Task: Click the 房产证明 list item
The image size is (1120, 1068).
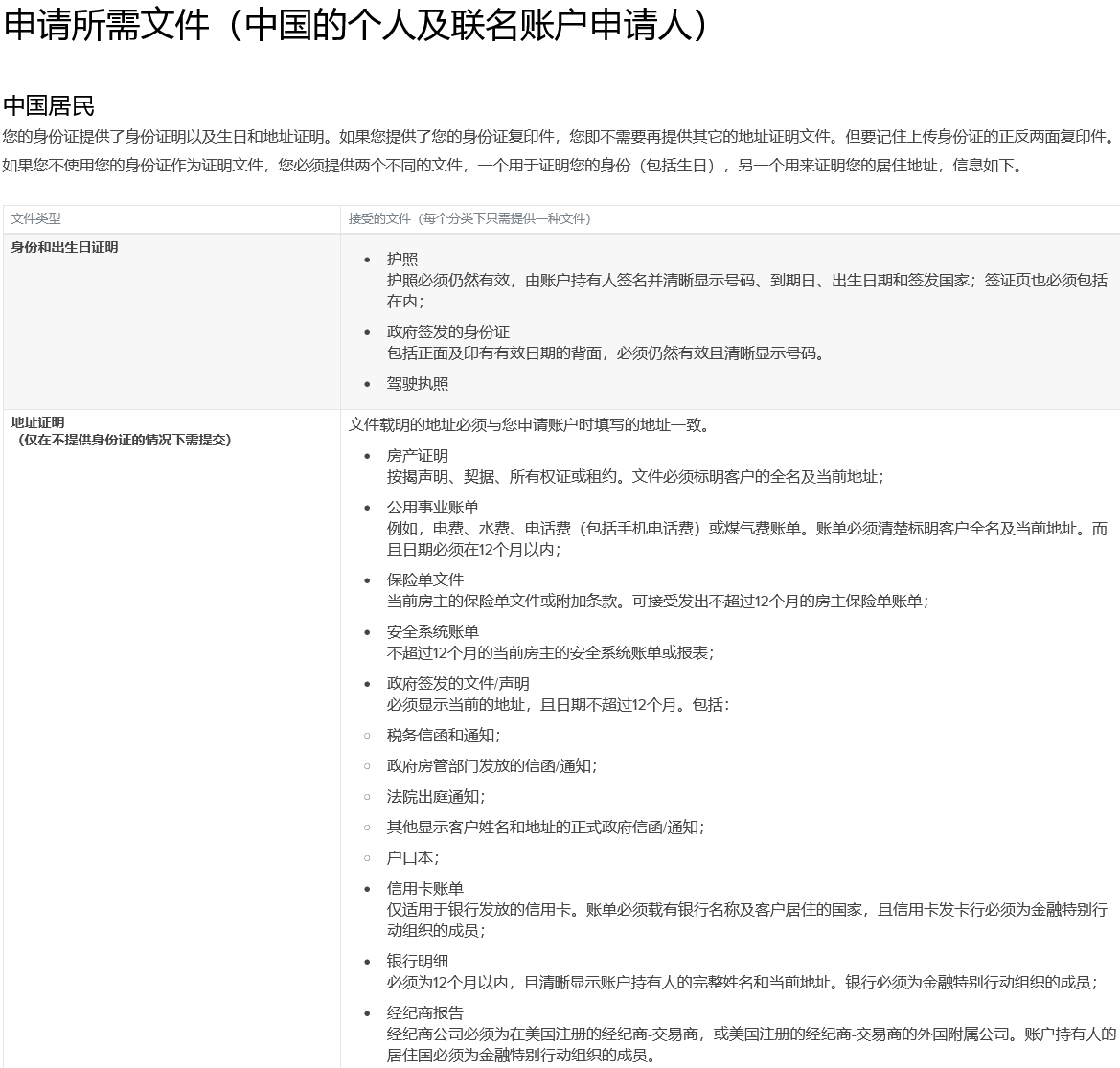Action: [x=417, y=456]
